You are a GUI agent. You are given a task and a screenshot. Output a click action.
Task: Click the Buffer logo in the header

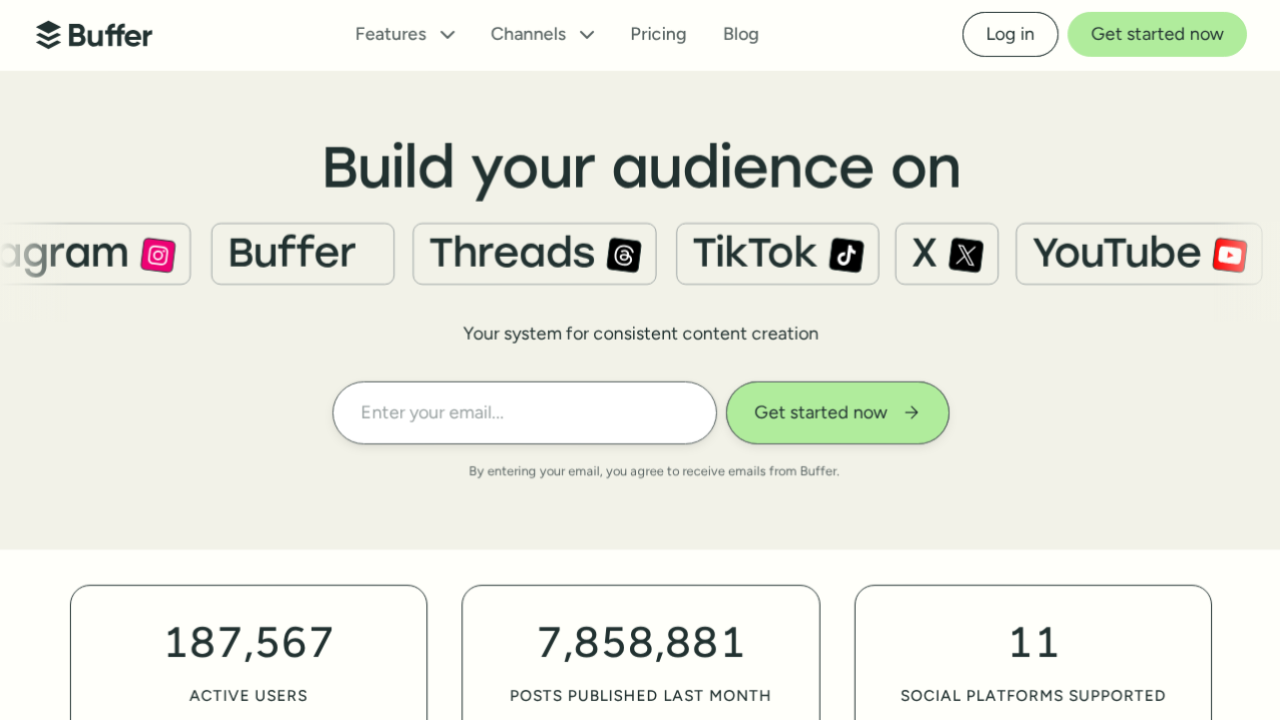point(94,35)
